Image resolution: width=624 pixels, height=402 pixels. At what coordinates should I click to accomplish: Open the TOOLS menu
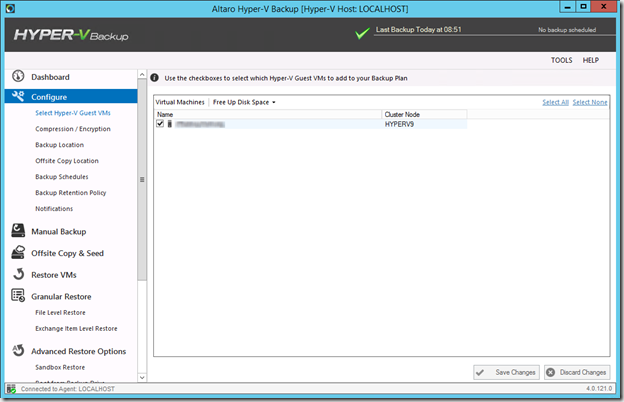point(562,60)
